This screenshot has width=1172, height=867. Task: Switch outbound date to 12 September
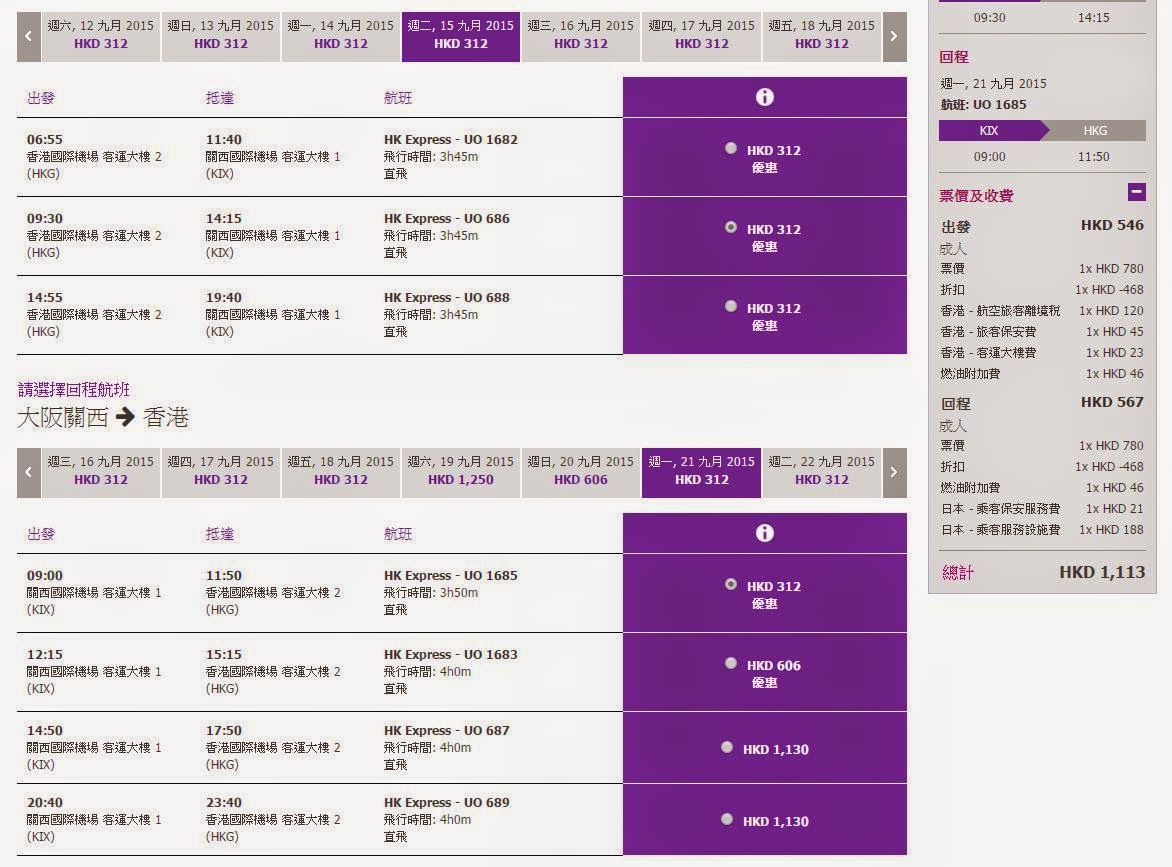(101, 35)
